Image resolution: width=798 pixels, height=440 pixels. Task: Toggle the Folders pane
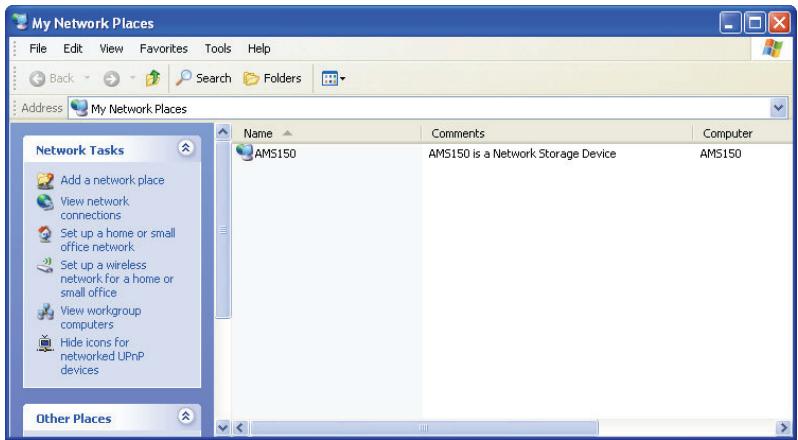272,78
